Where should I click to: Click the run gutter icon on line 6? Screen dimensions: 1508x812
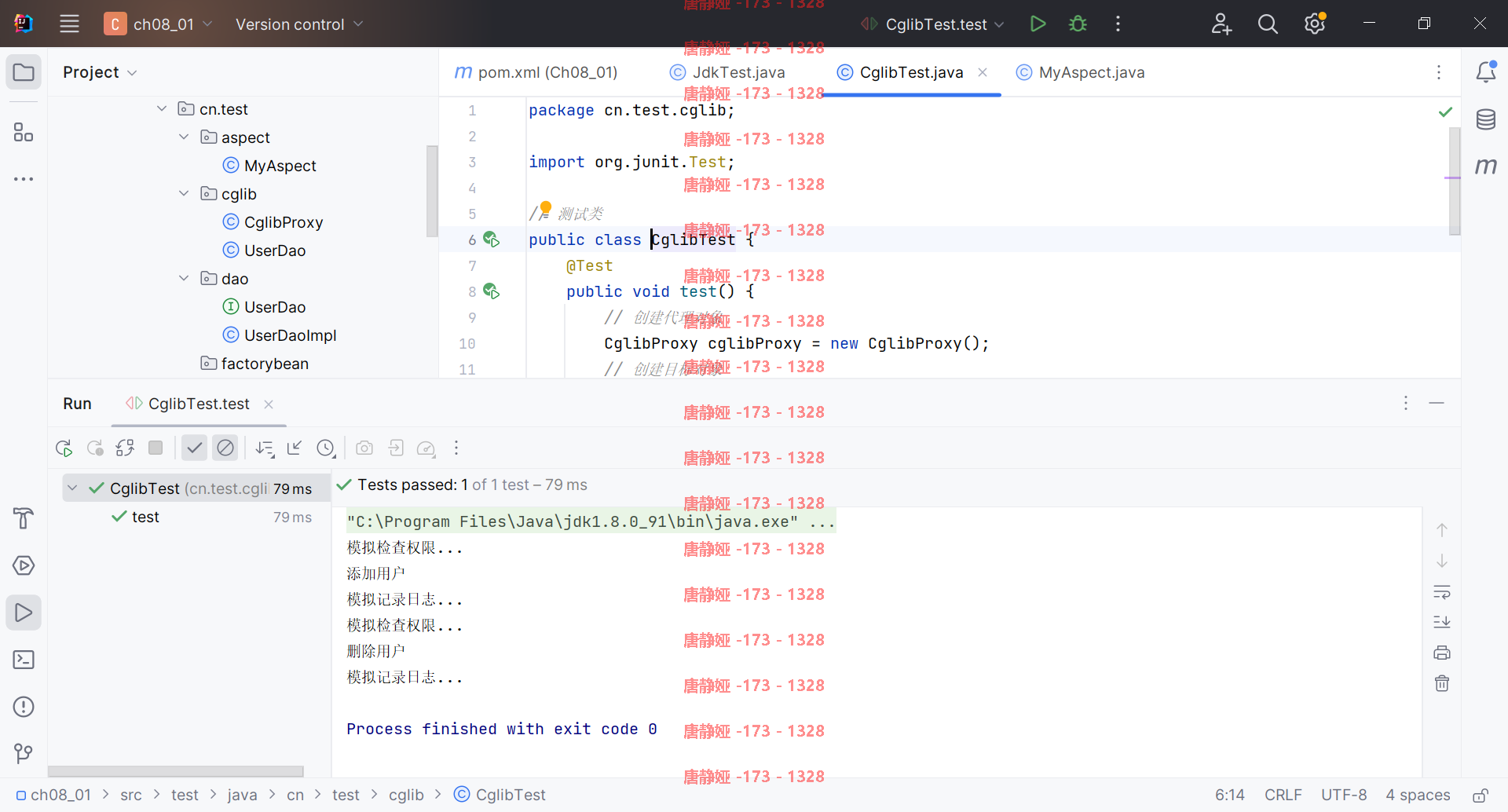coord(492,240)
